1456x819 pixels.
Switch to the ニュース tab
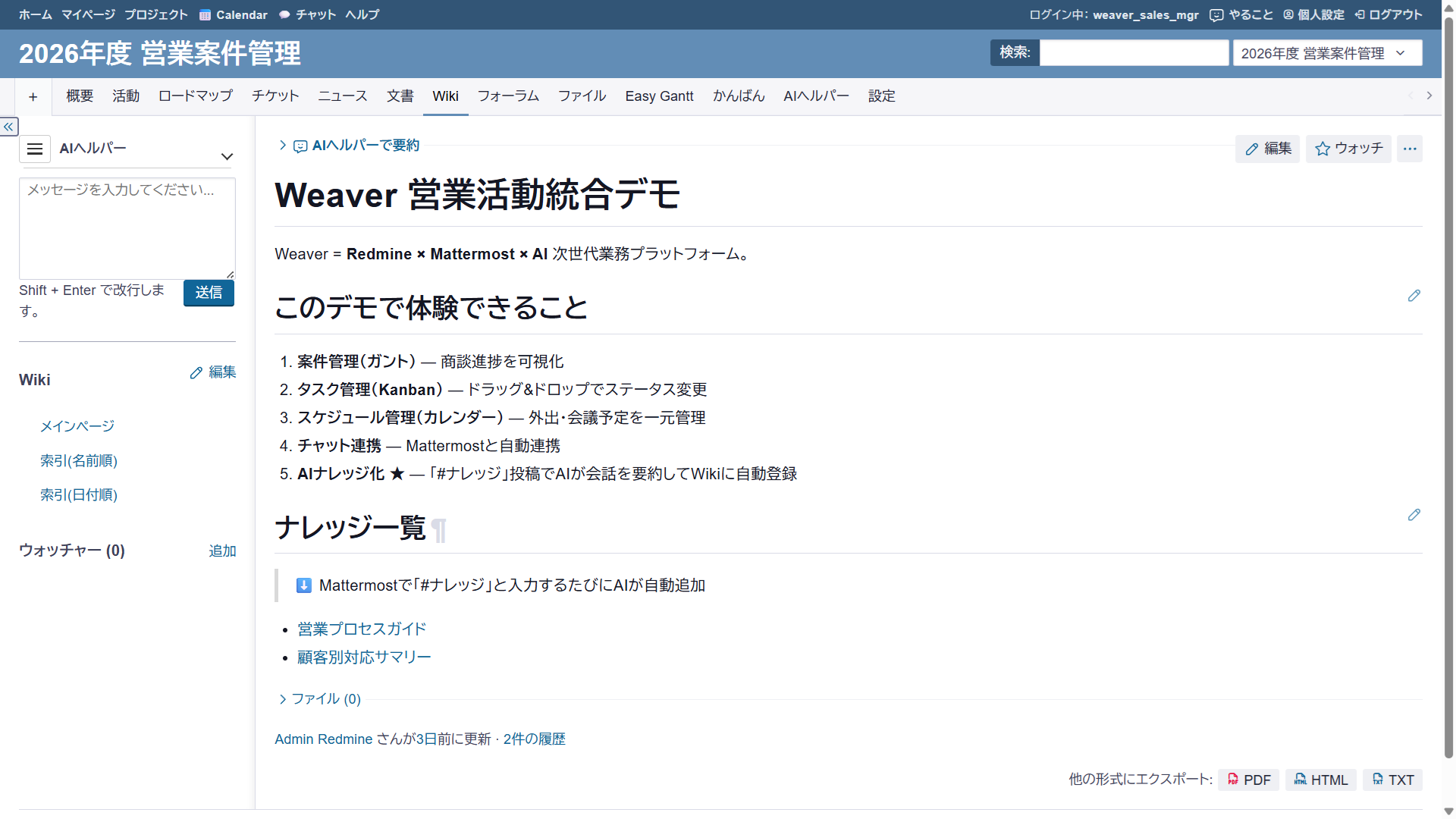pyautogui.click(x=343, y=96)
